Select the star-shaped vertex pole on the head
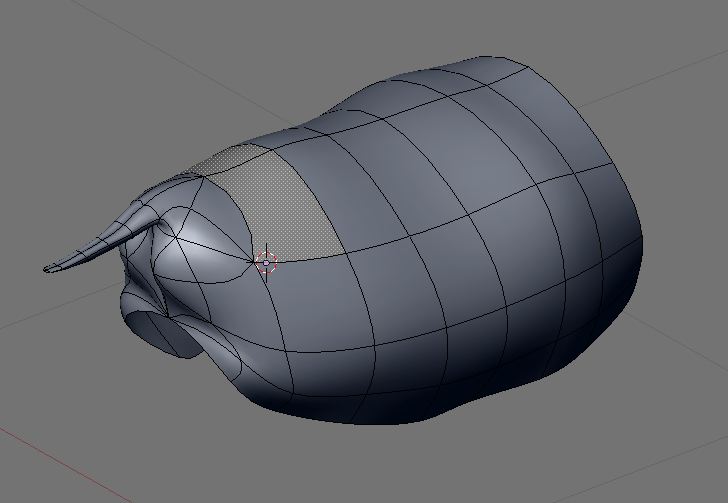 [176, 238]
